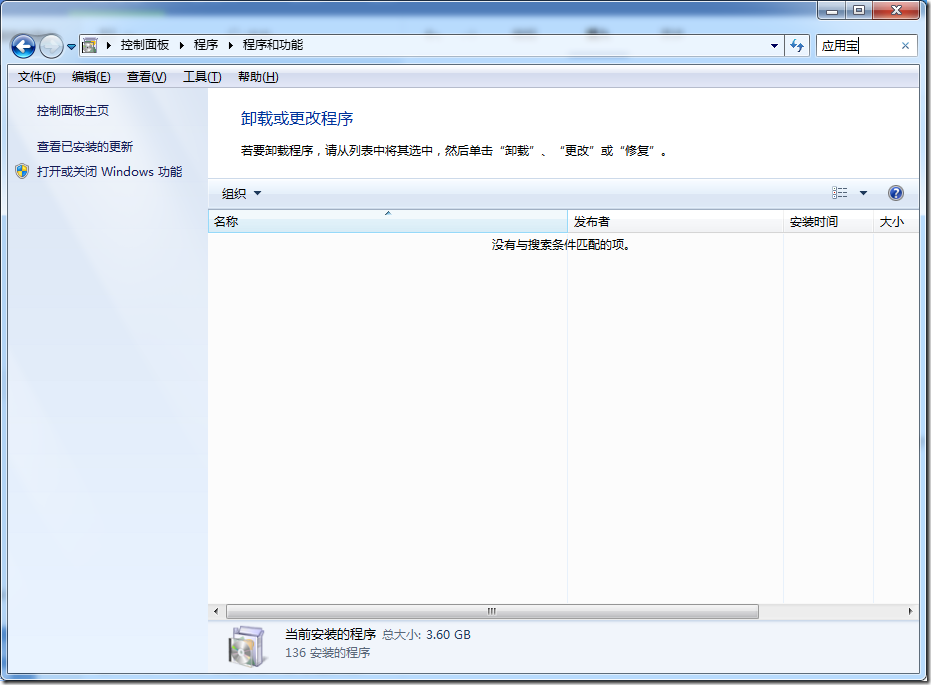
Task: Open 打开或关闭 Windows 功能 link
Action: pos(109,172)
